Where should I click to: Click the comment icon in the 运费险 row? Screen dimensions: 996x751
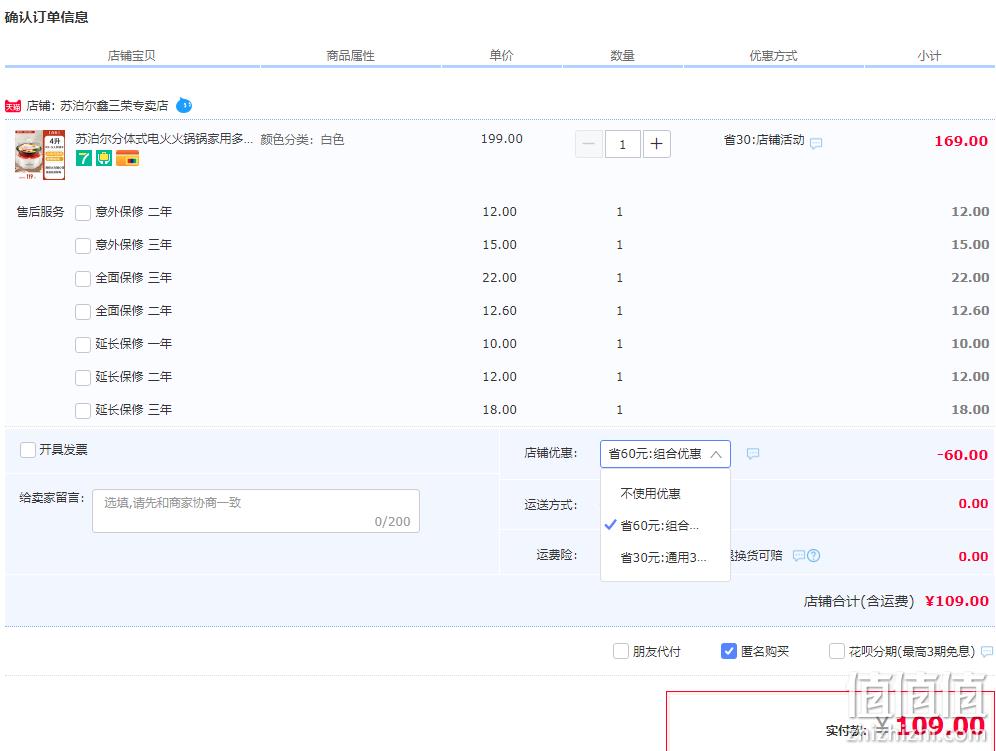point(798,555)
